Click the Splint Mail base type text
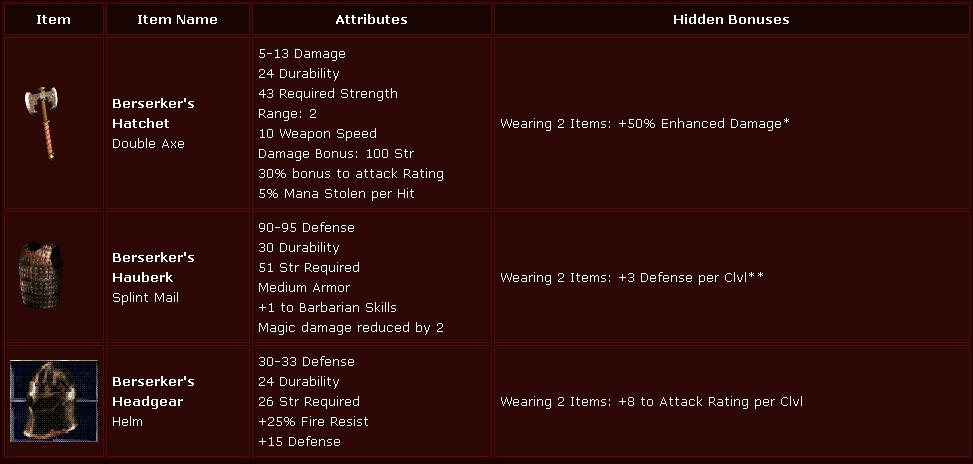Image resolution: width=973 pixels, height=464 pixels. pos(145,297)
